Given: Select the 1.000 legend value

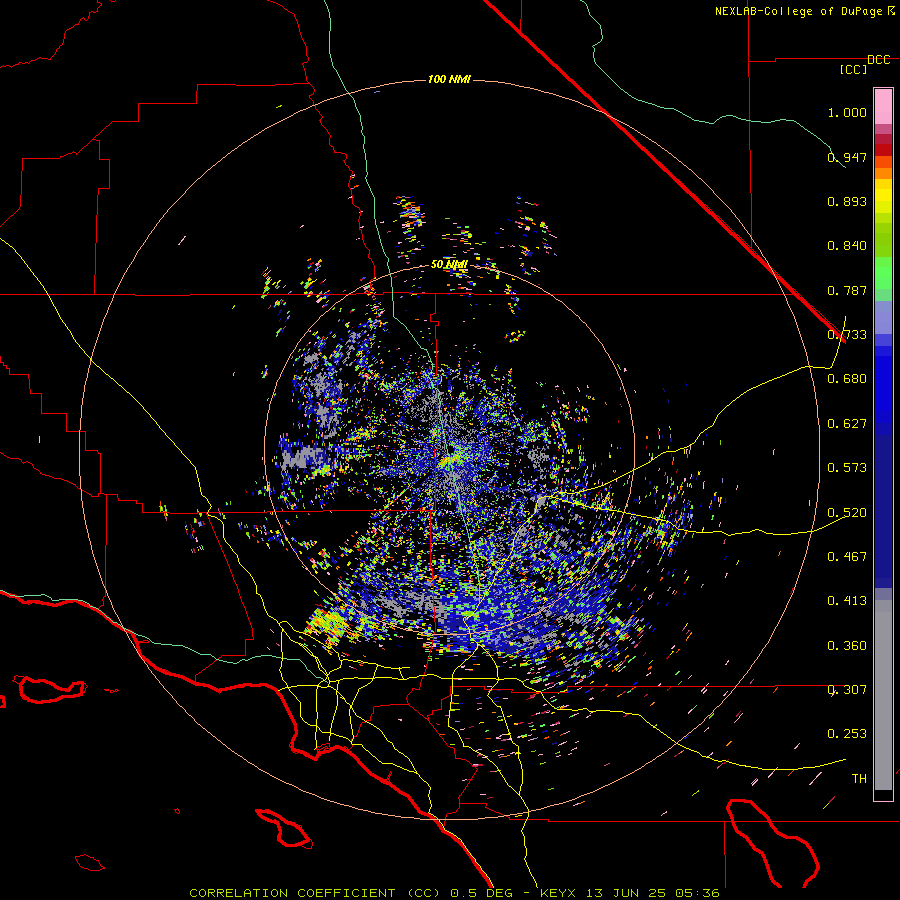Looking at the screenshot, I should [847, 112].
